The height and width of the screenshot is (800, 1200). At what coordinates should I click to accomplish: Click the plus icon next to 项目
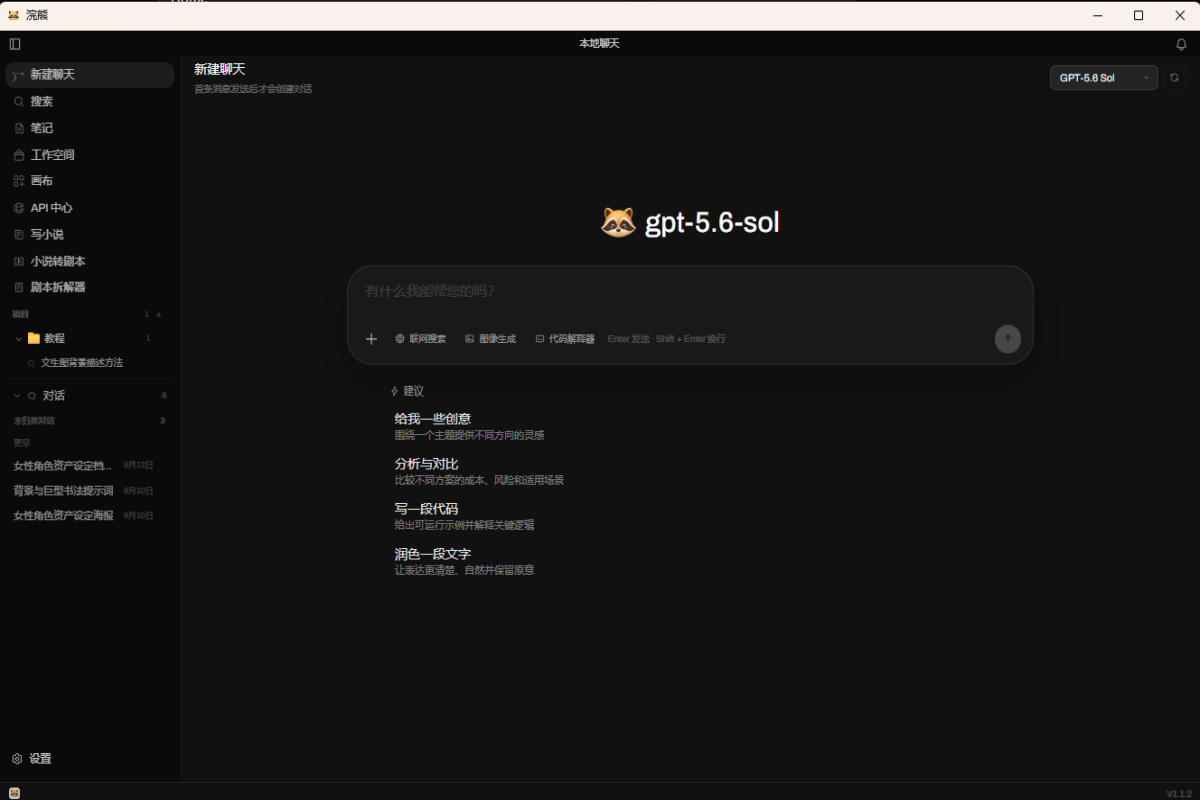[x=159, y=314]
